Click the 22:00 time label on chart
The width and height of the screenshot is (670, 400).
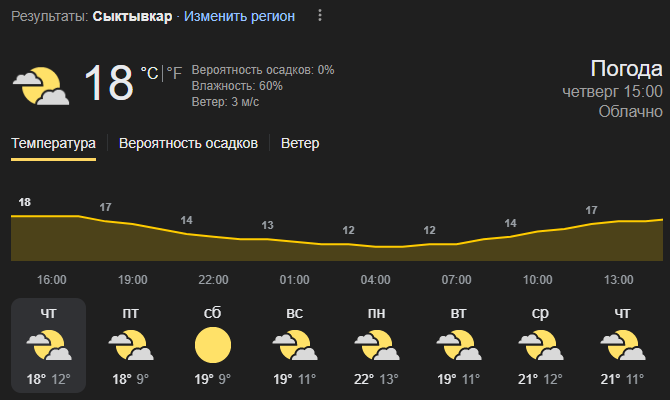click(213, 280)
